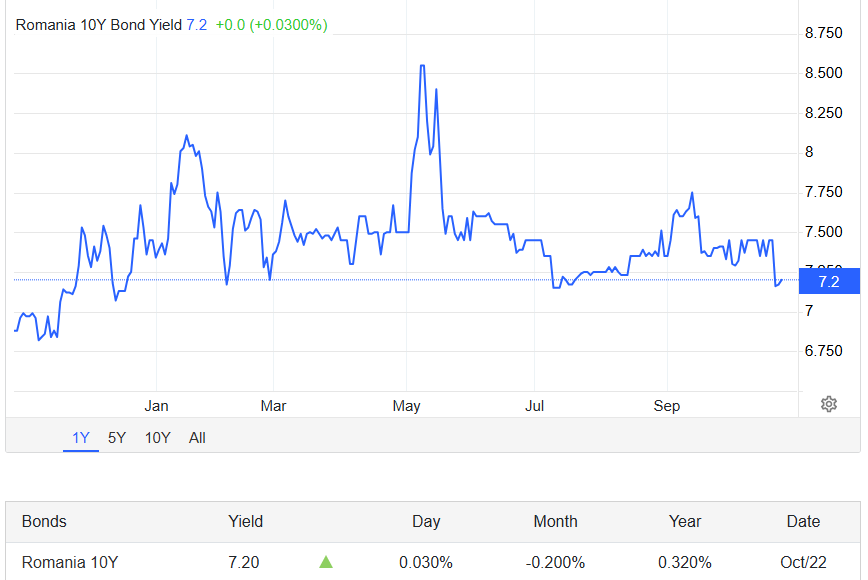
Task: Open the Romania 10Y bond link
Action: (x=70, y=562)
